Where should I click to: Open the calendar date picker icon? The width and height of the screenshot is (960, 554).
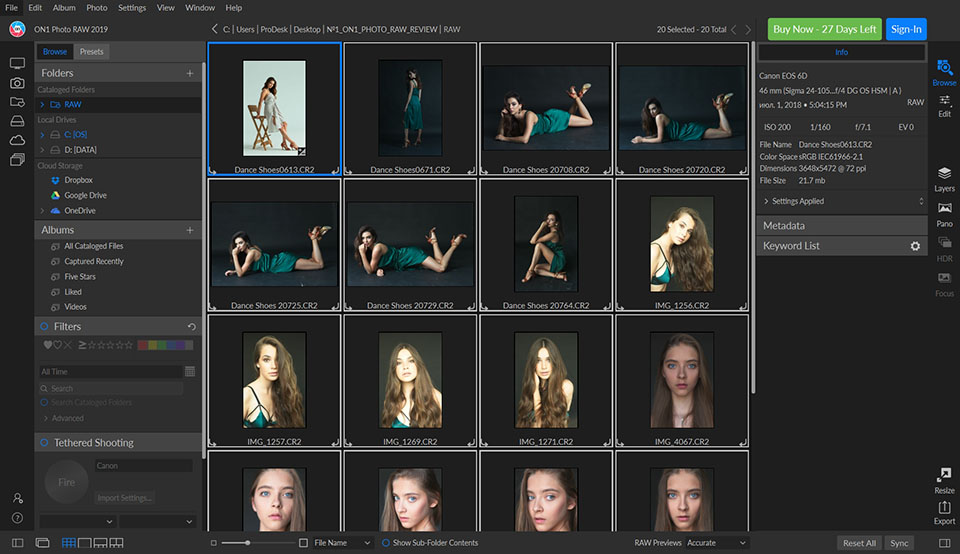click(190, 372)
